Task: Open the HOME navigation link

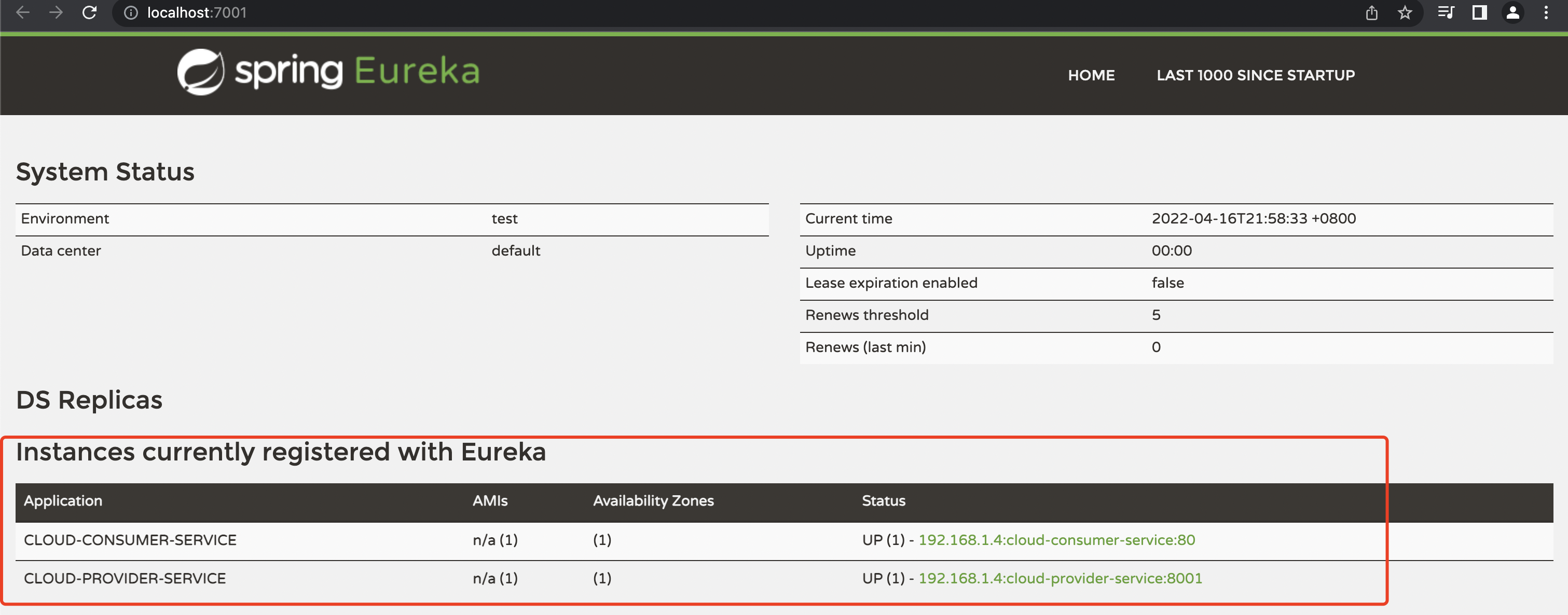Action: [x=1091, y=75]
